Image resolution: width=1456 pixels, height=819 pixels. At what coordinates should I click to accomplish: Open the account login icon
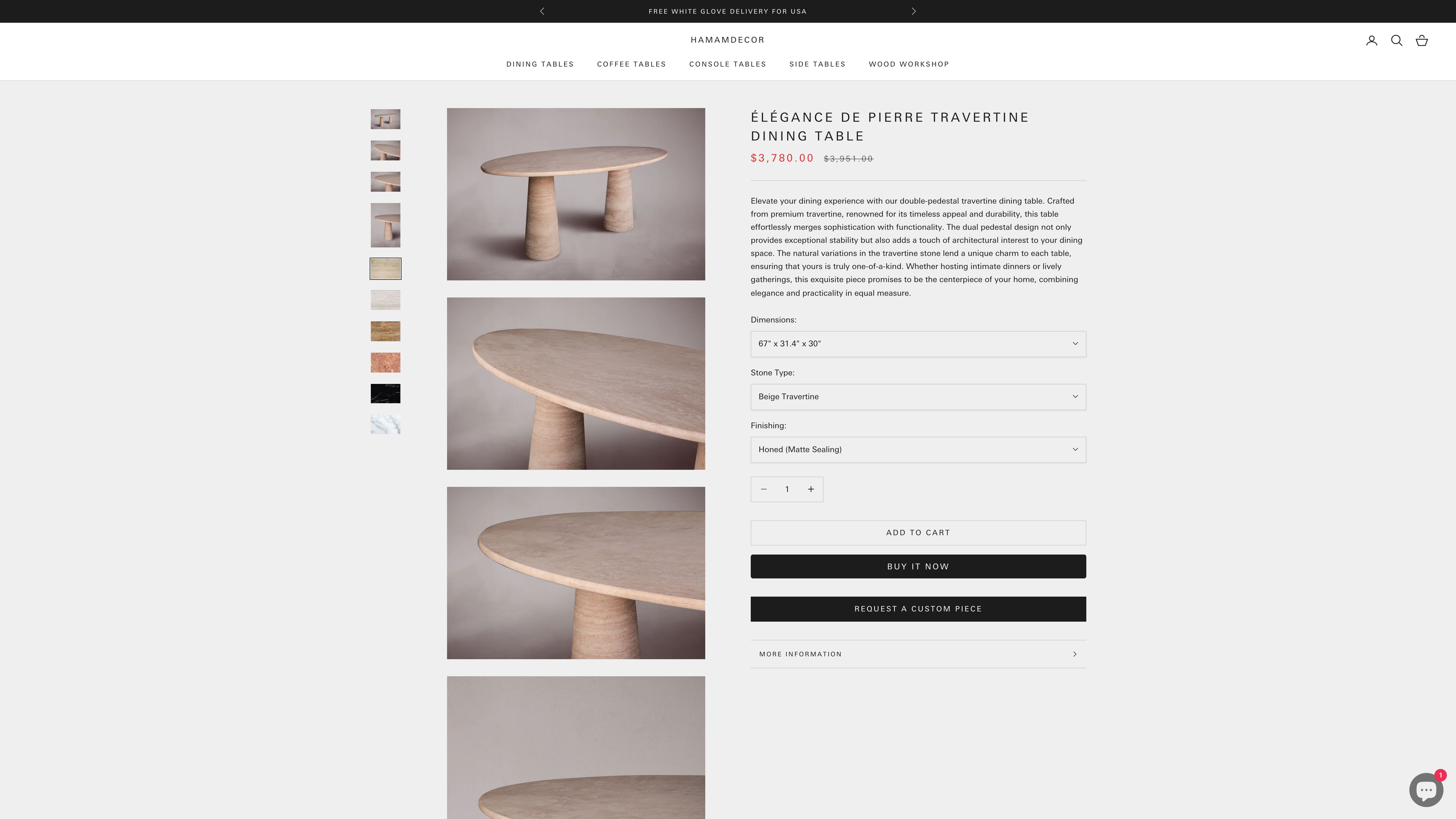(x=1371, y=40)
